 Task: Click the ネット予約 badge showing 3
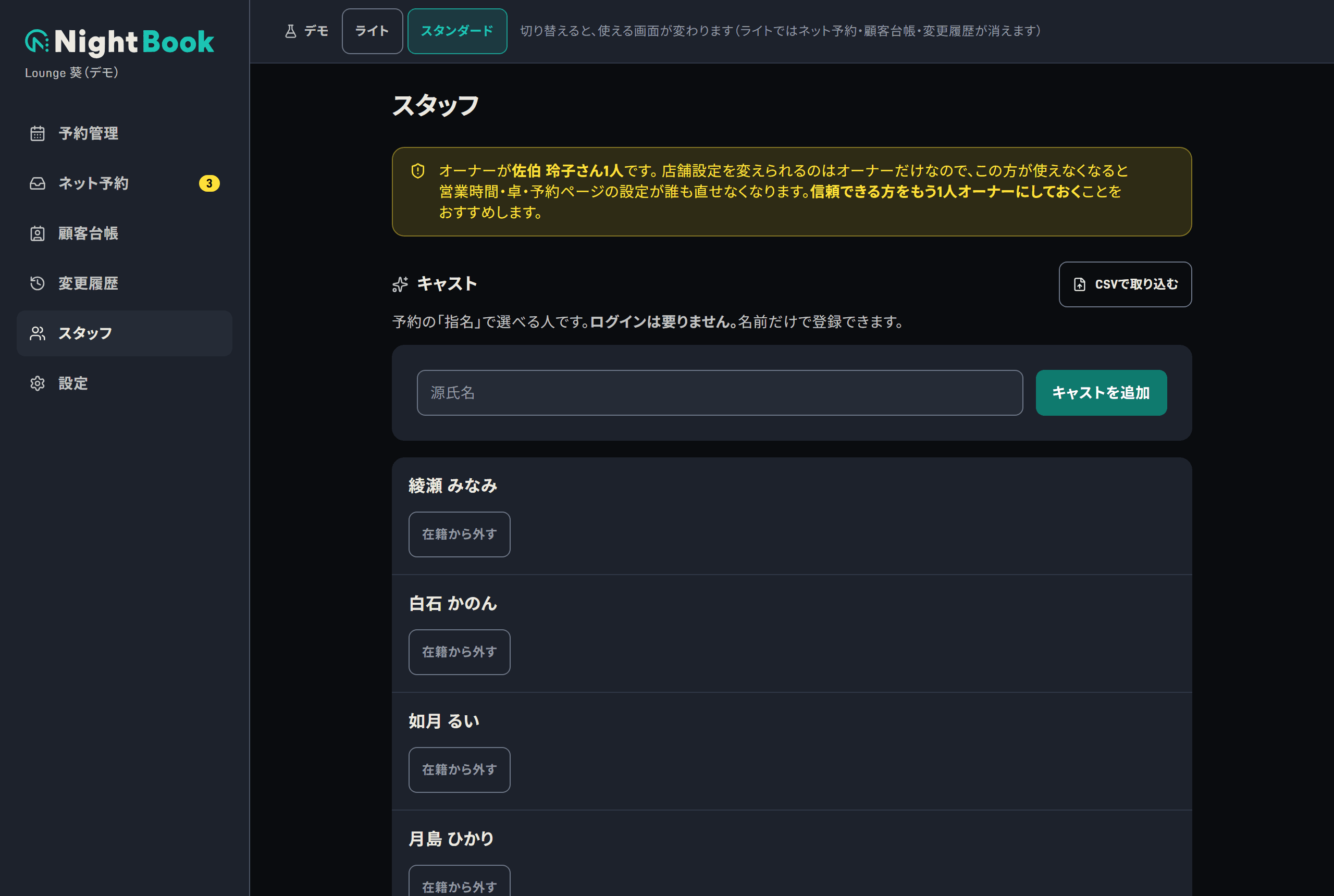coord(209,183)
